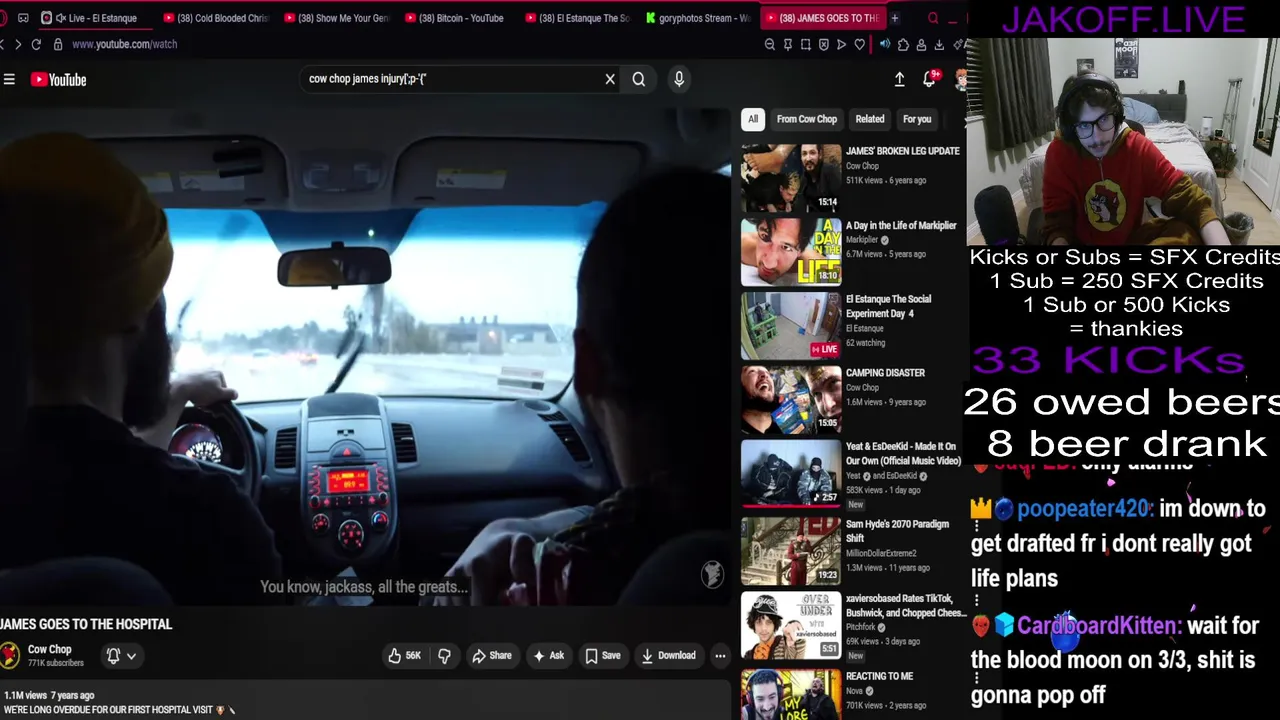Click the 'JAMES GOES TO THE HOSPITAL' title
This screenshot has width=1280, height=720.
[x=86, y=624]
